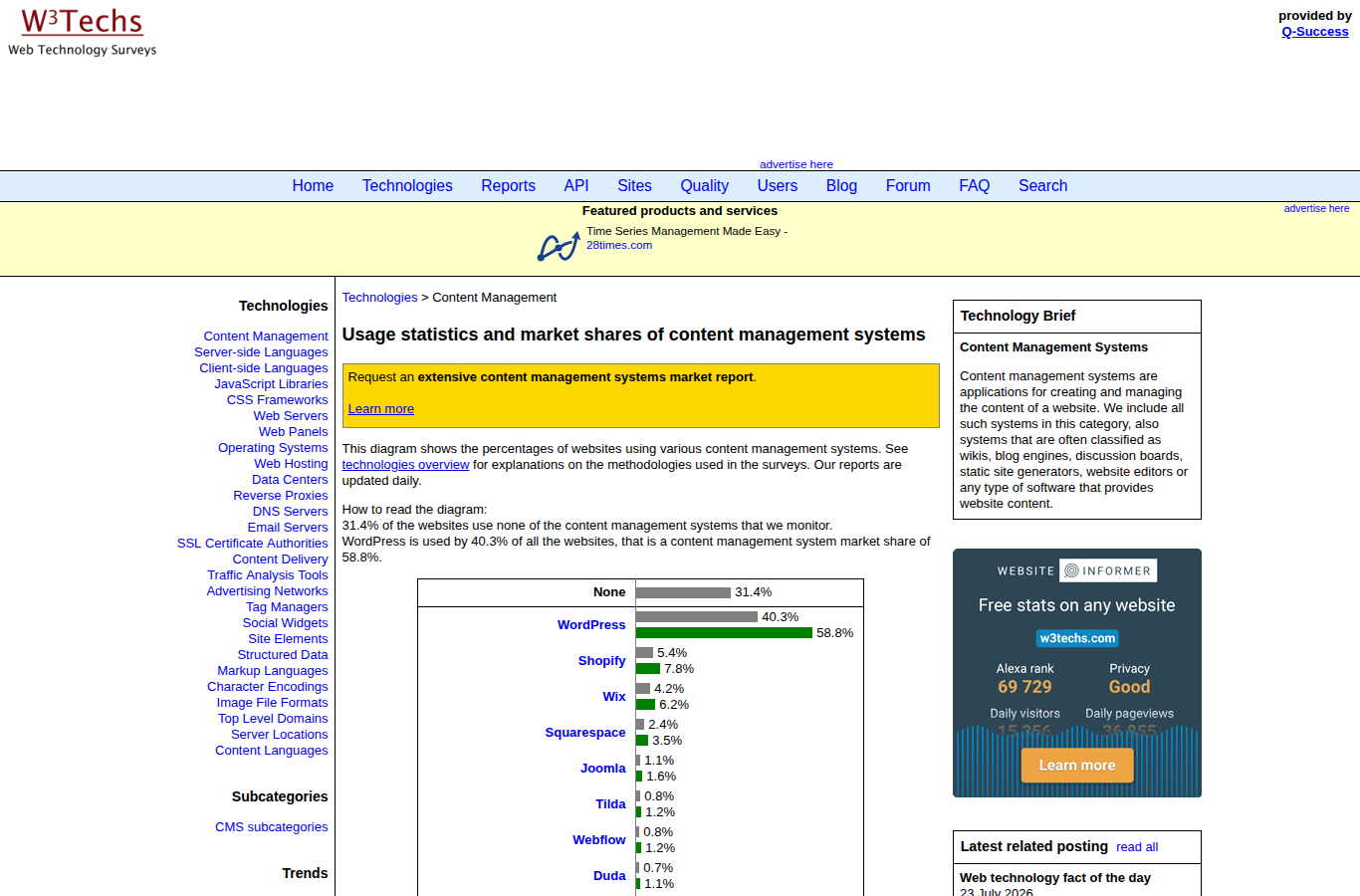Select Client-side Languages sidebar link

click(264, 368)
